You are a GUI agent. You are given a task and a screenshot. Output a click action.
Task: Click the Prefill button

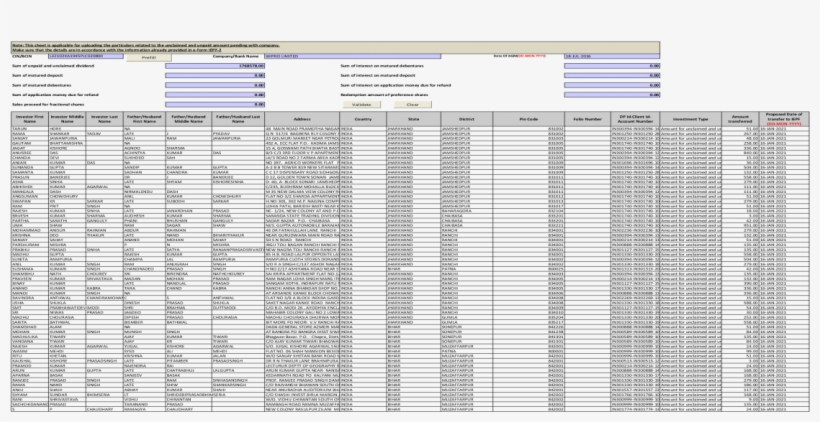pyautogui.click(x=147, y=58)
